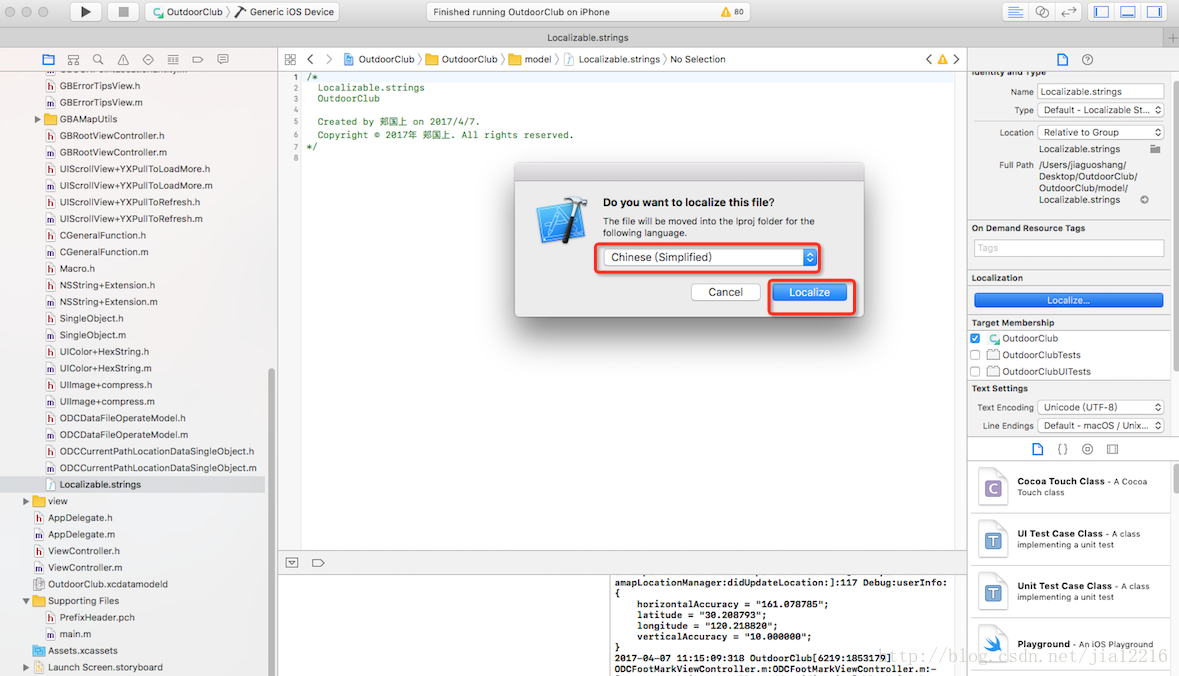1179x676 pixels.
Task: Click Cancel in the localize dialog
Action: (726, 292)
